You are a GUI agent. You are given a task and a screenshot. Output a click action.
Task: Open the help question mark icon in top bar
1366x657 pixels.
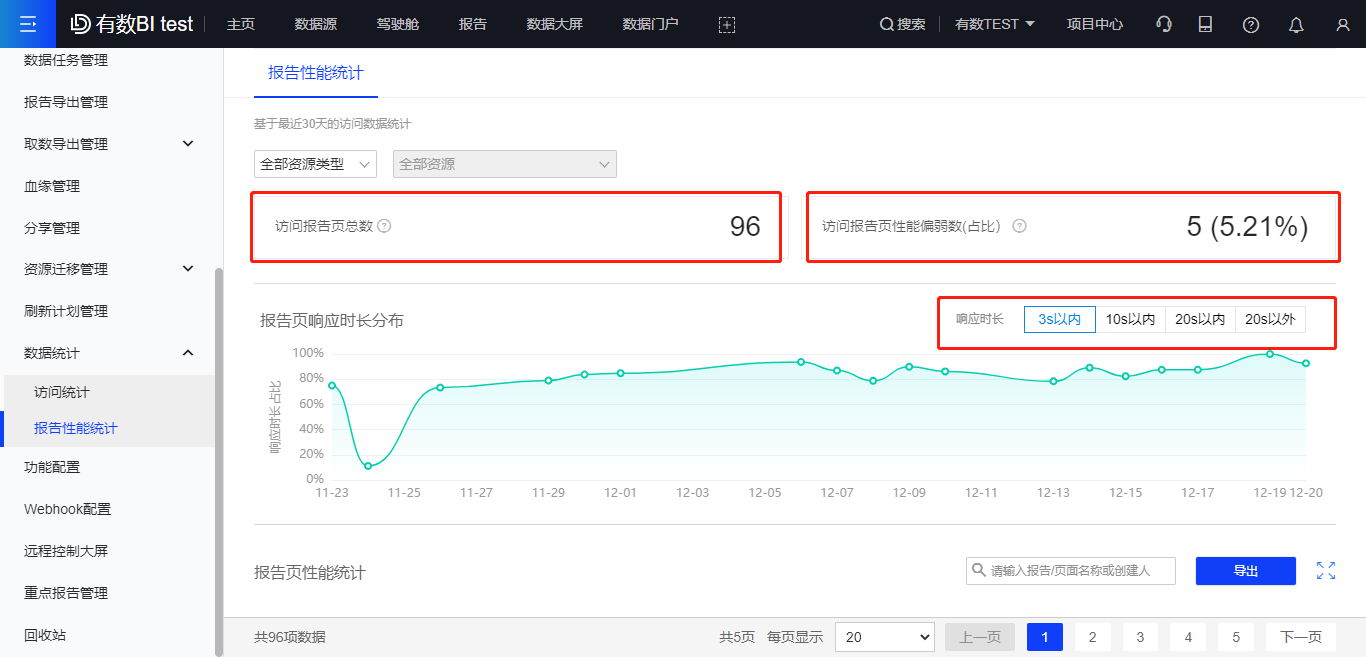[1251, 23]
